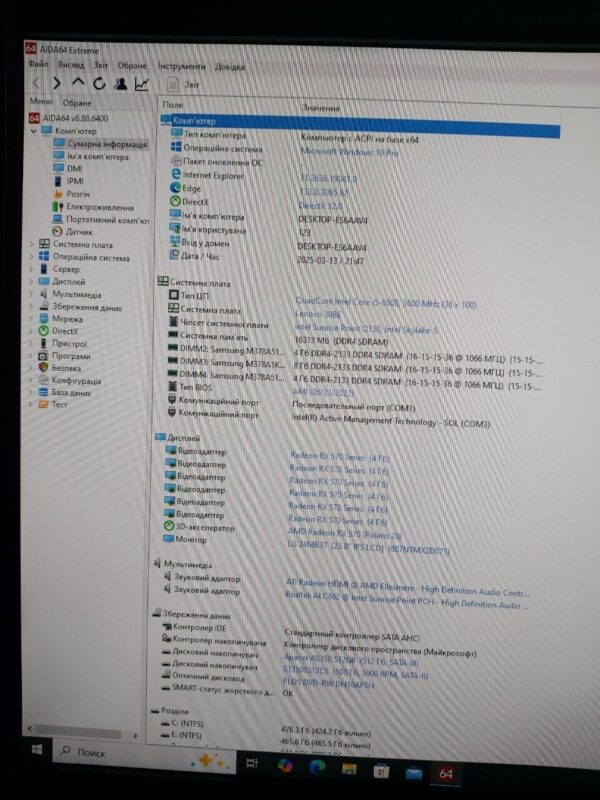Viewport: 600px width, 800px height.
Task: Switch to the Меню panel tab
Action: coord(41,102)
